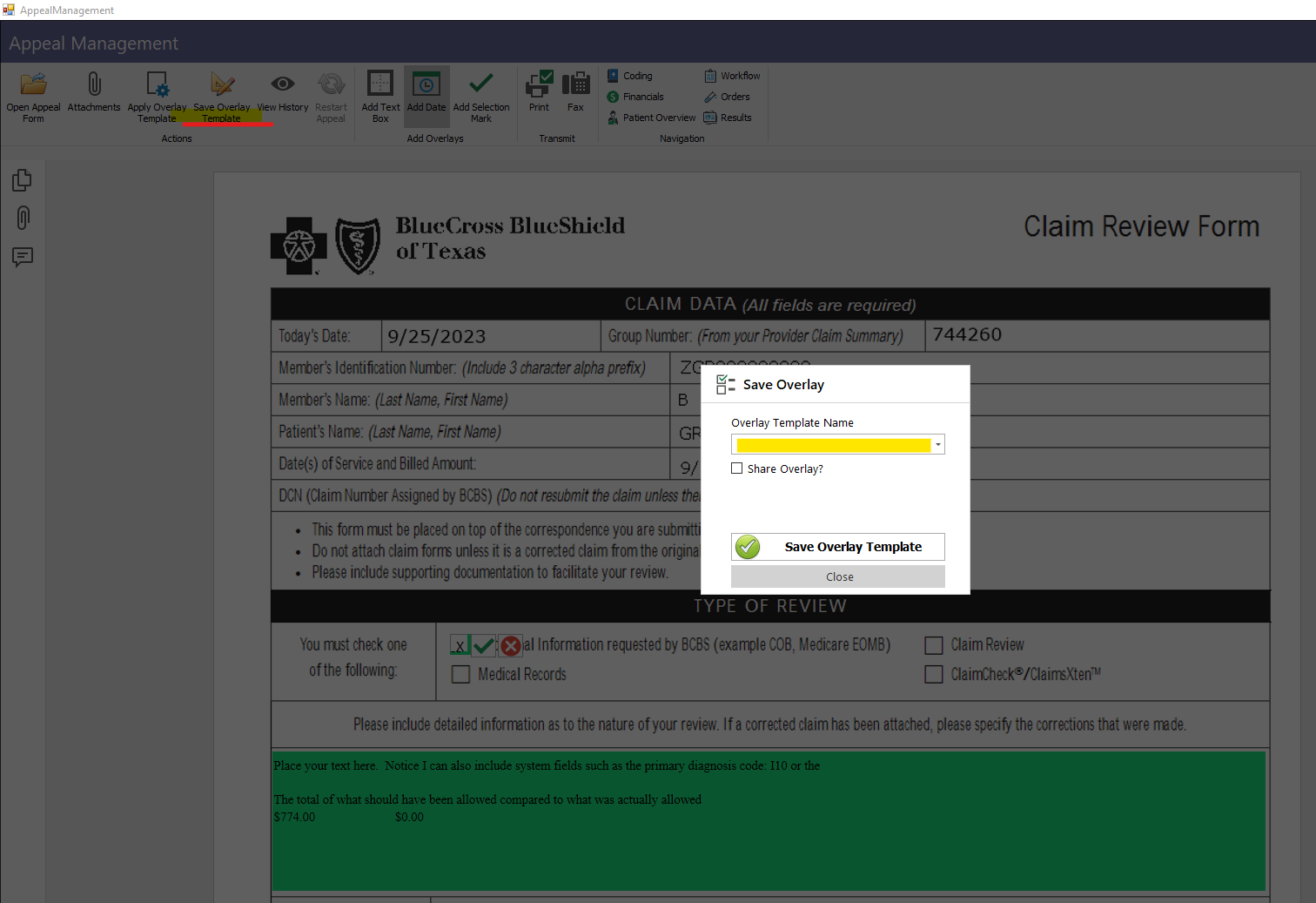The image size is (1316, 903).
Task: Navigate to Patient Overview
Action: [x=651, y=118]
